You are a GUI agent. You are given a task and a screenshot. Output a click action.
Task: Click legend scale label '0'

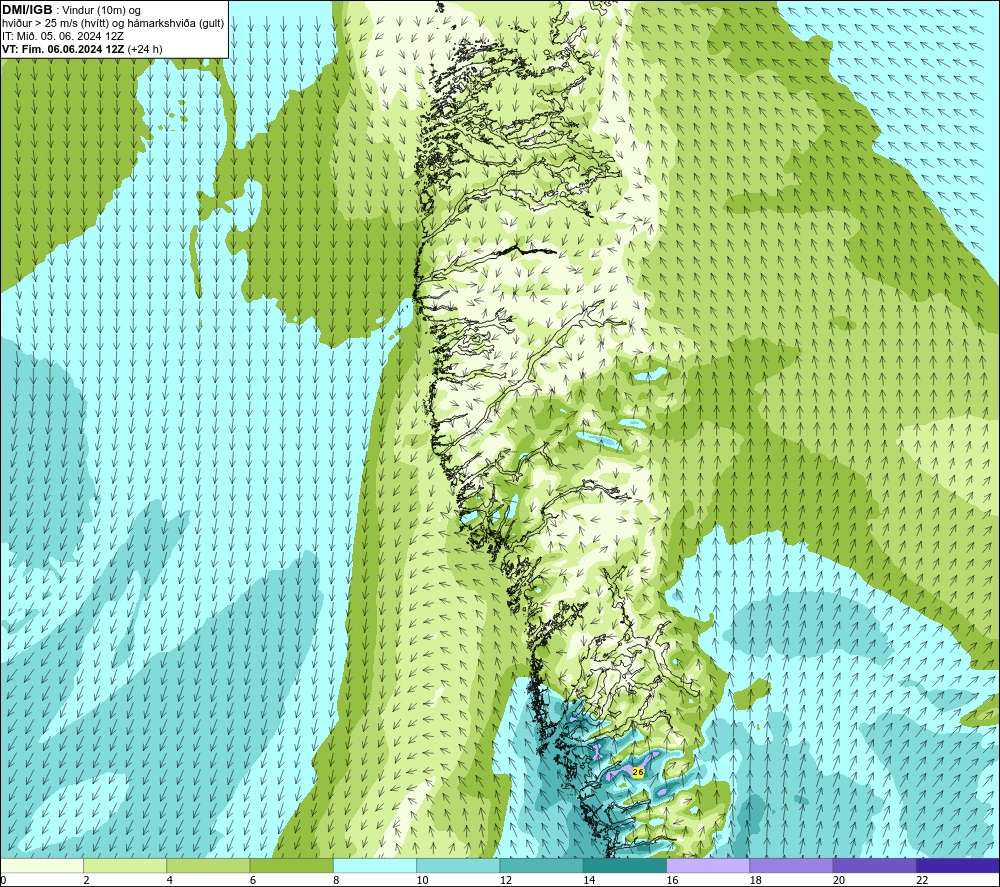coord(3,880)
